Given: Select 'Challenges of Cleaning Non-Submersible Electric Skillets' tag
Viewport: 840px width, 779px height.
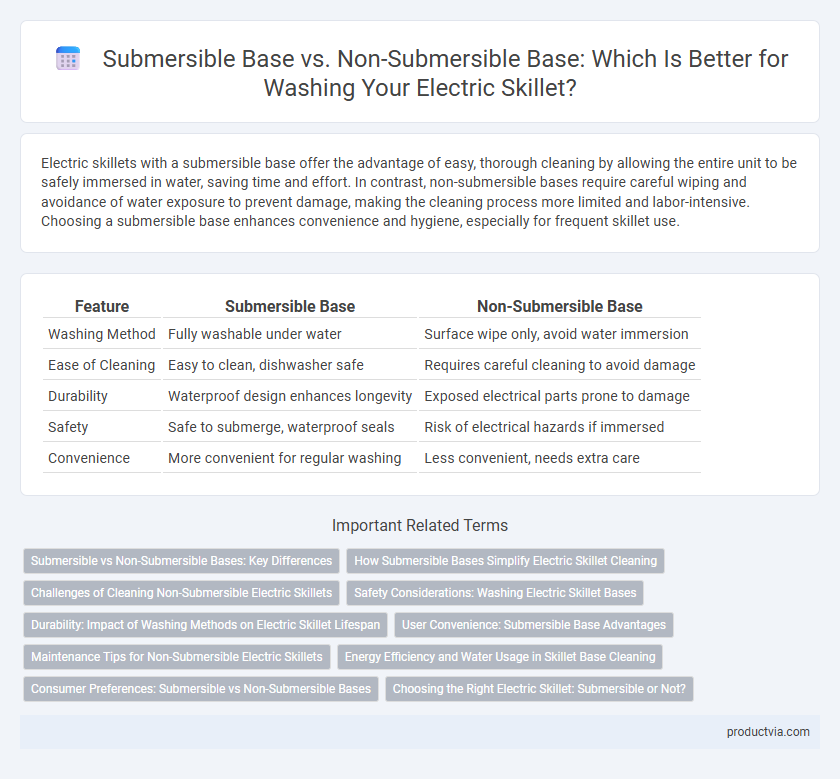Looking at the screenshot, I should (182, 593).
